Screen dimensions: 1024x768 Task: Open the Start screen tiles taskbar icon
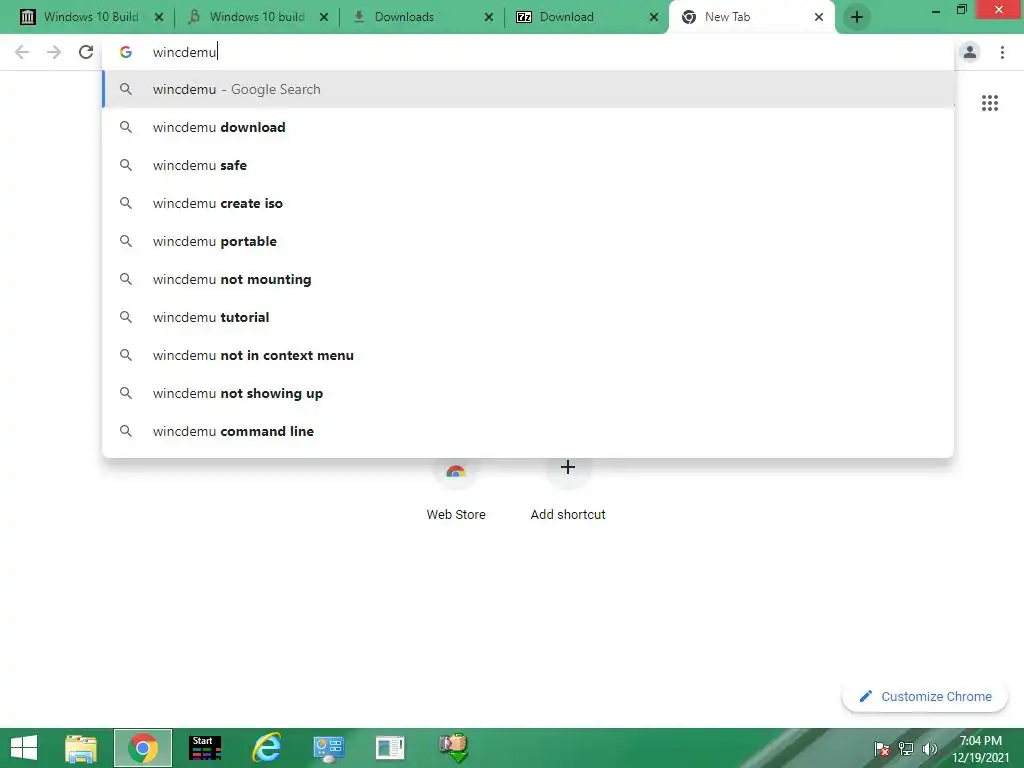[x=204, y=748]
